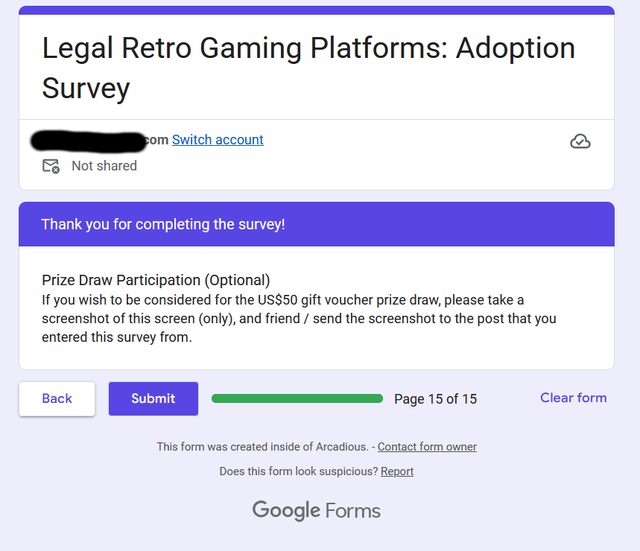
Task: Report this form as suspicious
Action: tap(397, 471)
